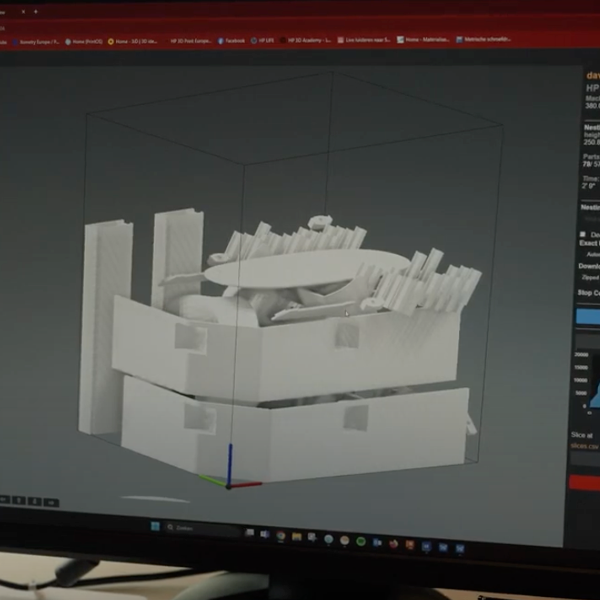600x600 pixels.
Task: Click the first playback control below viewport
Action: (4, 500)
